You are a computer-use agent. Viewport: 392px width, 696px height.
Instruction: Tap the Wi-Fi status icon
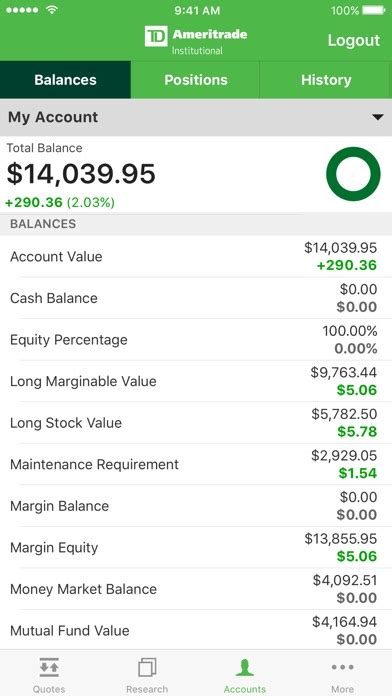pos(52,10)
